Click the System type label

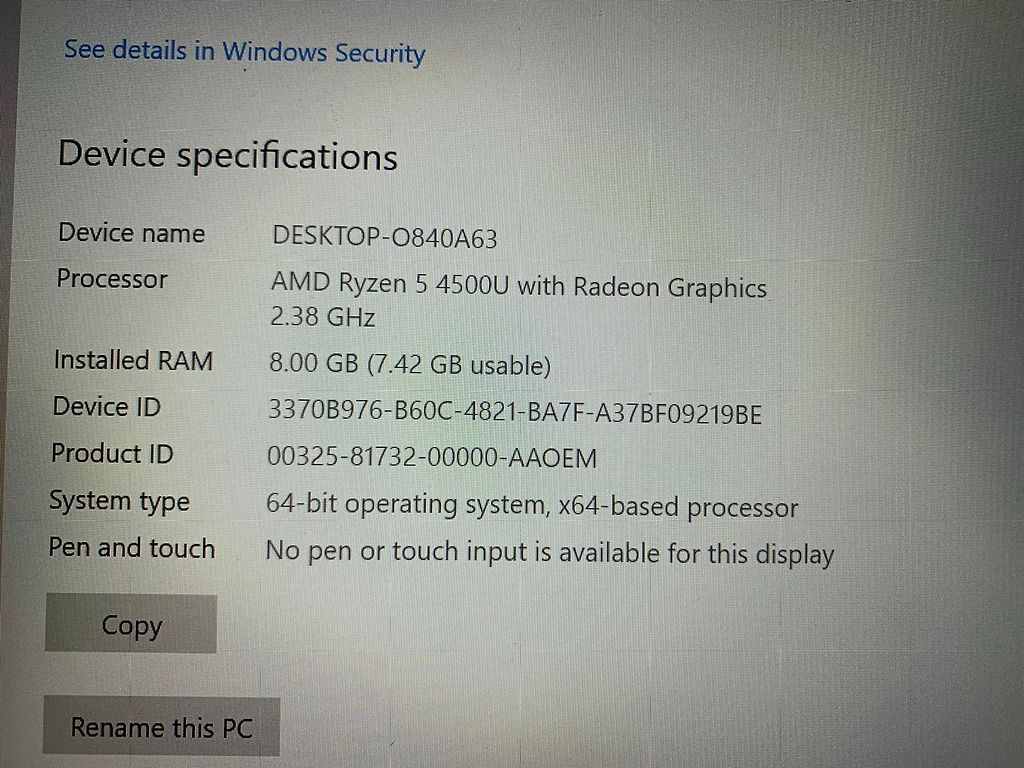pos(120,502)
